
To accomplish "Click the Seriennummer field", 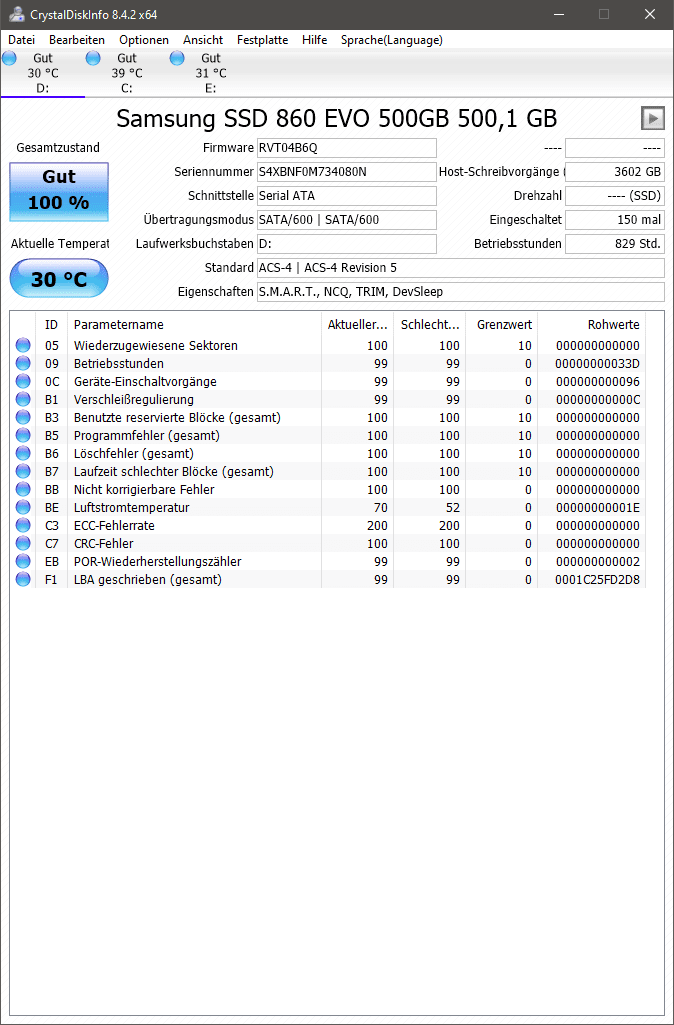I will tap(346, 172).
